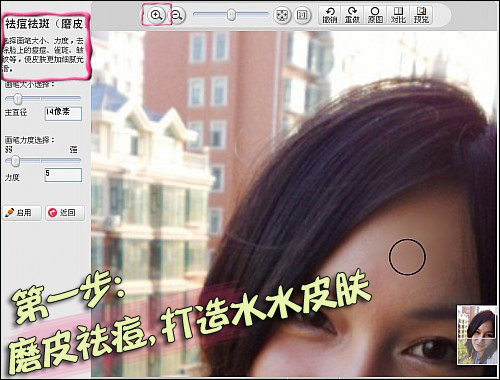The height and width of the screenshot is (380, 500).
Task: Click the actual size 1:1 icon
Action: (x=302, y=15)
